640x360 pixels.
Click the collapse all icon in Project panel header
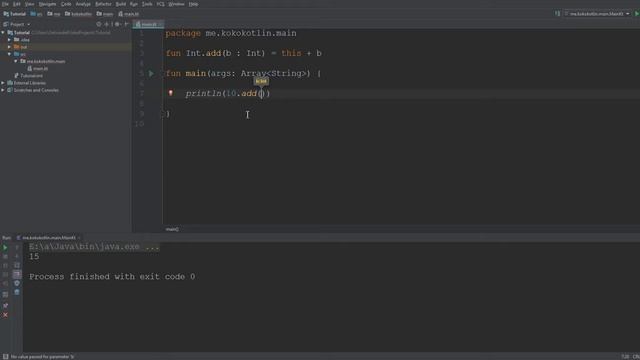pos(107,24)
